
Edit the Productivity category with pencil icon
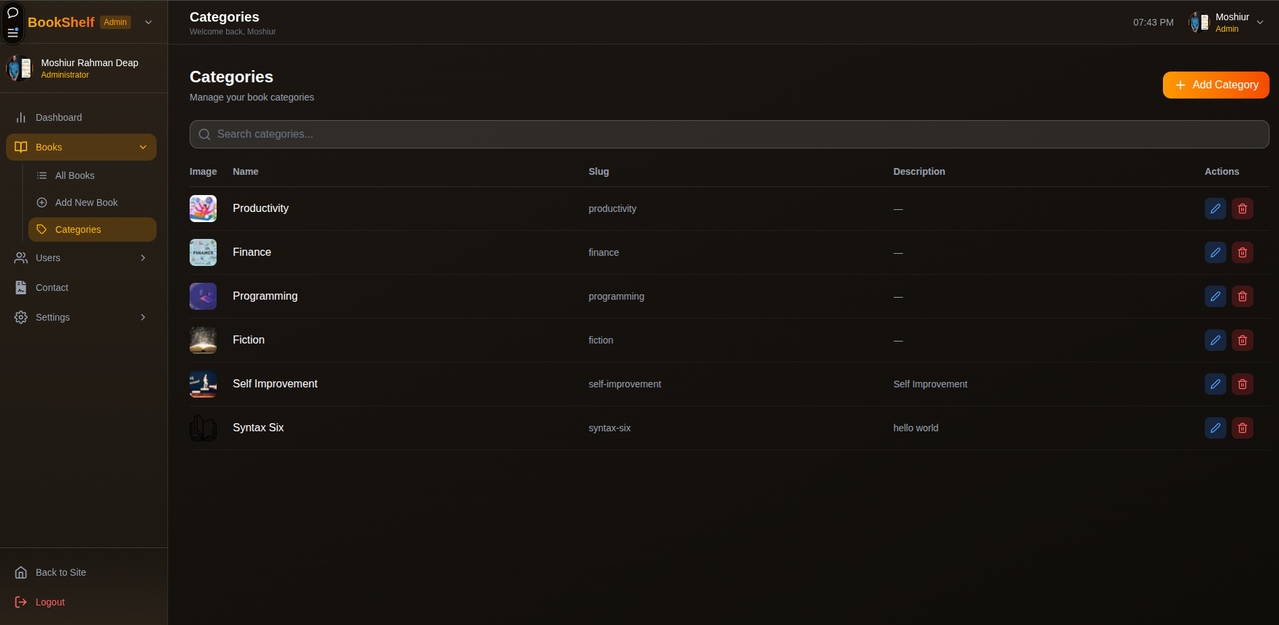pyautogui.click(x=1215, y=208)
